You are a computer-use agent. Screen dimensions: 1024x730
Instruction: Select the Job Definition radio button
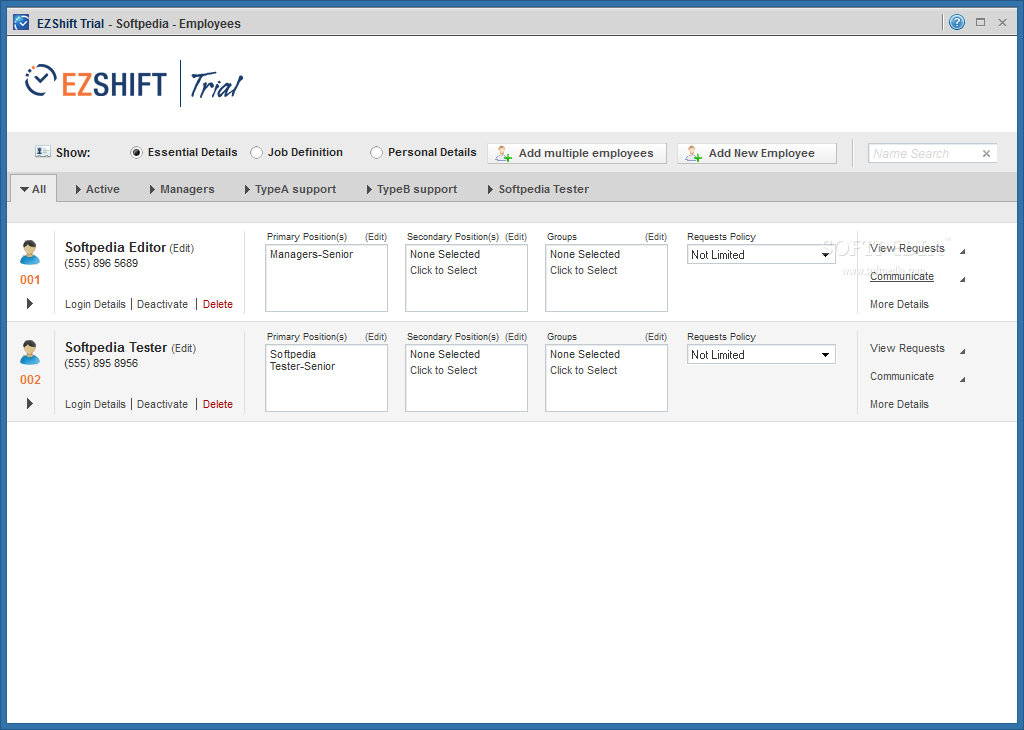tap(257, 153)
